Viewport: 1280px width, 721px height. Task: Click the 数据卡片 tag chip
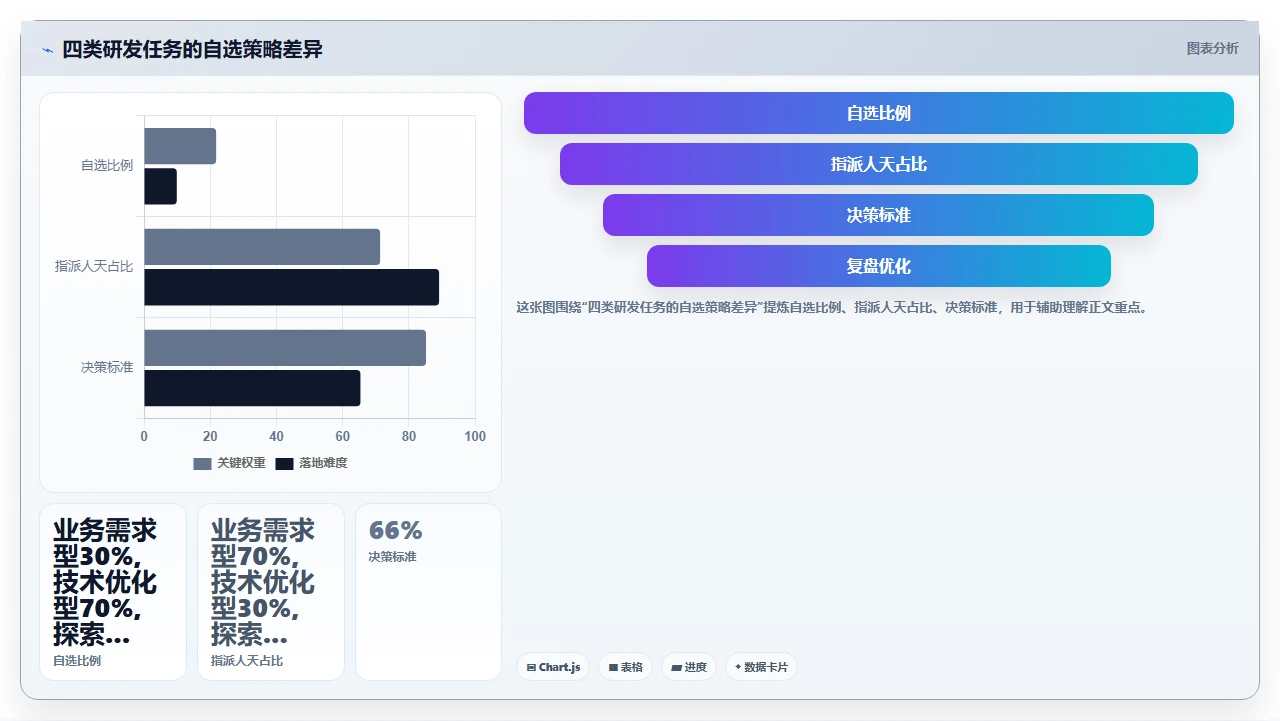point(761,667)
